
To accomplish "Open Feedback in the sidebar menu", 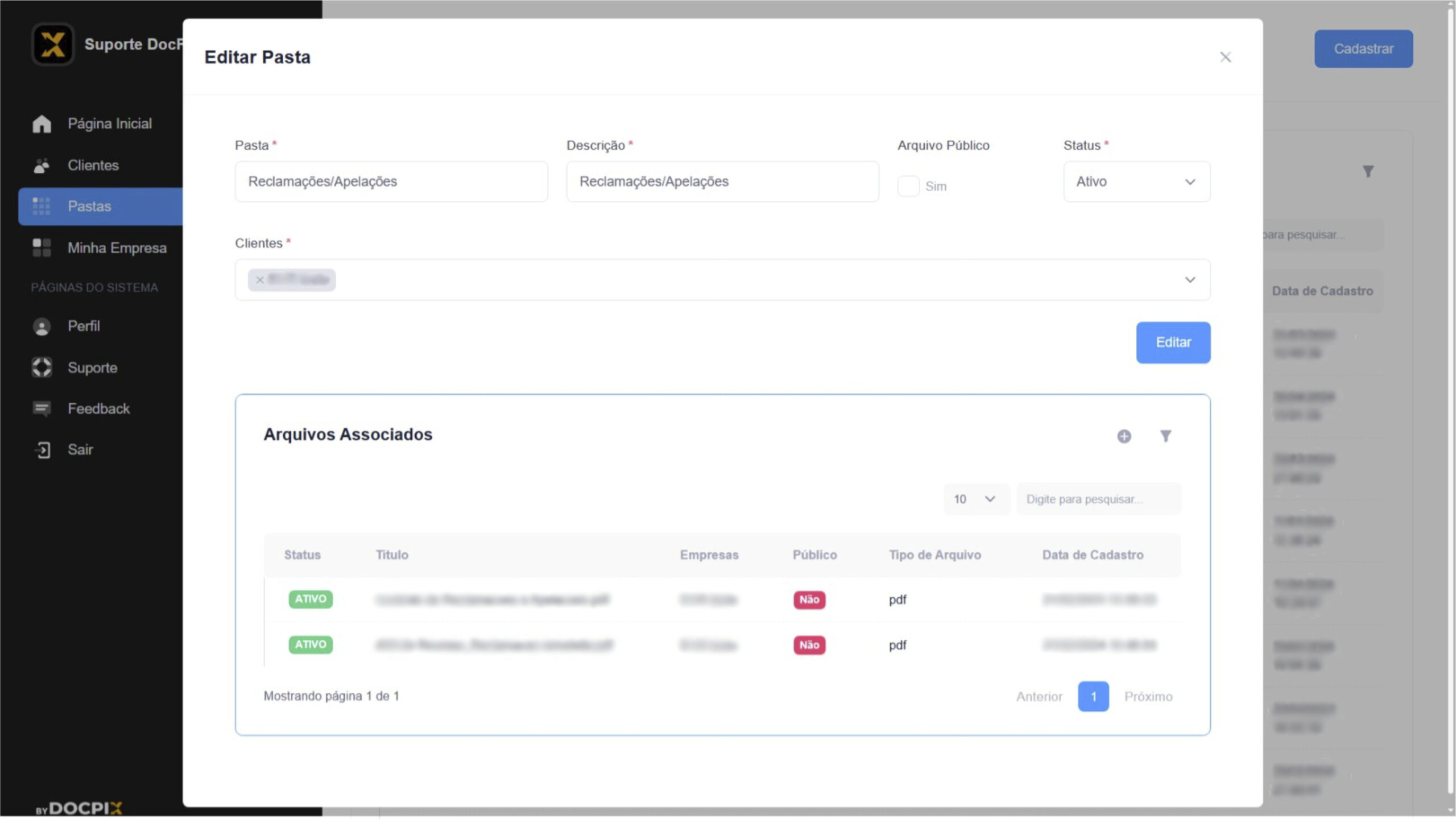I will [x=98, y=408].
